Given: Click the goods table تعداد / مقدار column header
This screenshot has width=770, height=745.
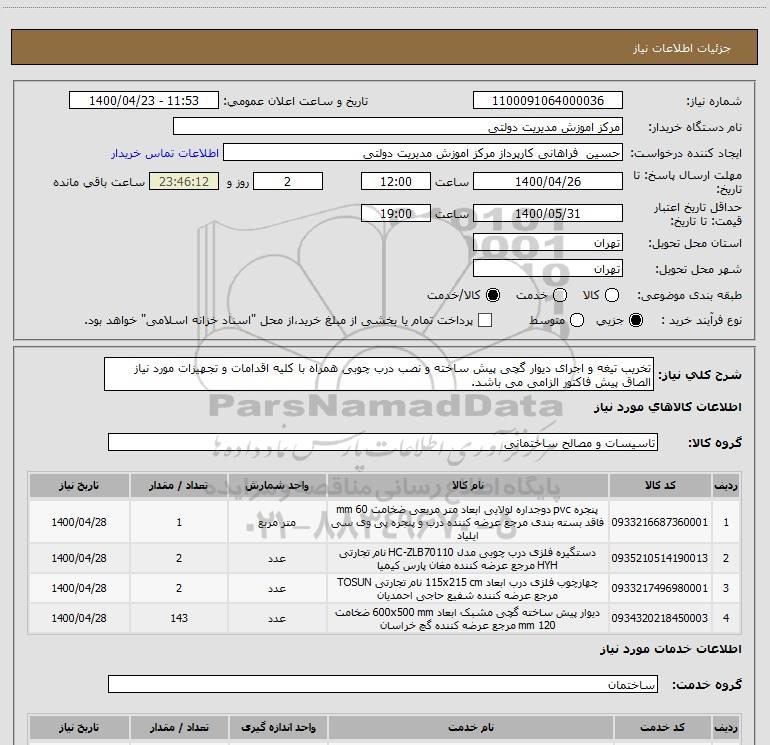Looking at the screenshot, I should point(179,485).
